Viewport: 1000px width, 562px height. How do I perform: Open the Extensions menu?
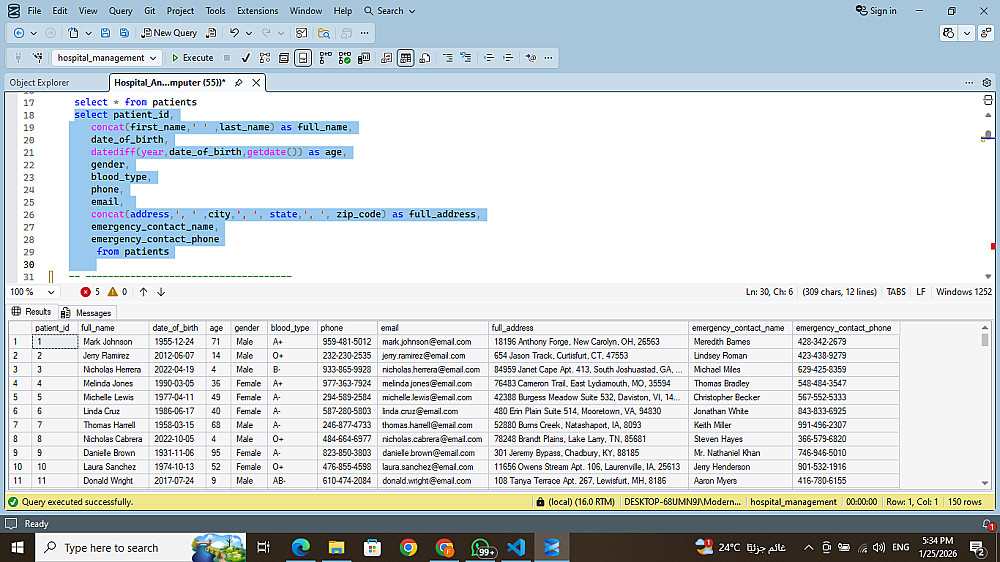(257, 11)
